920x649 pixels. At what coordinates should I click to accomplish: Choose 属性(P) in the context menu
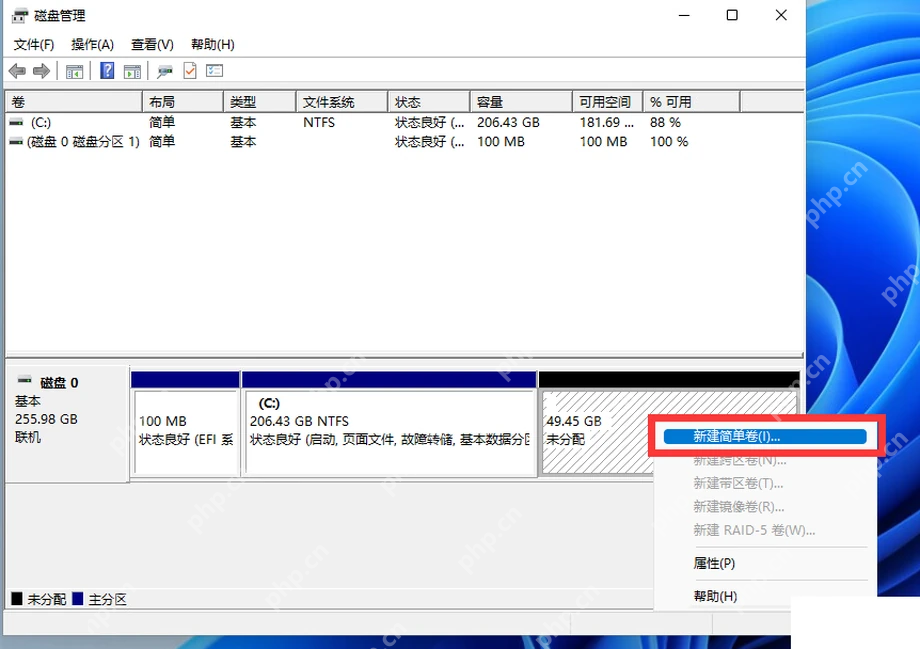coord(714,563)
